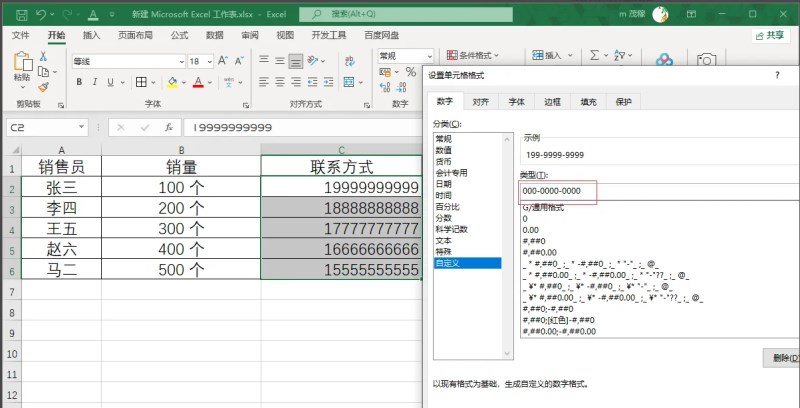Viewport: 800px width, 408px height.
Task: Click the AutoSum sigma icon
Action: 594,55
